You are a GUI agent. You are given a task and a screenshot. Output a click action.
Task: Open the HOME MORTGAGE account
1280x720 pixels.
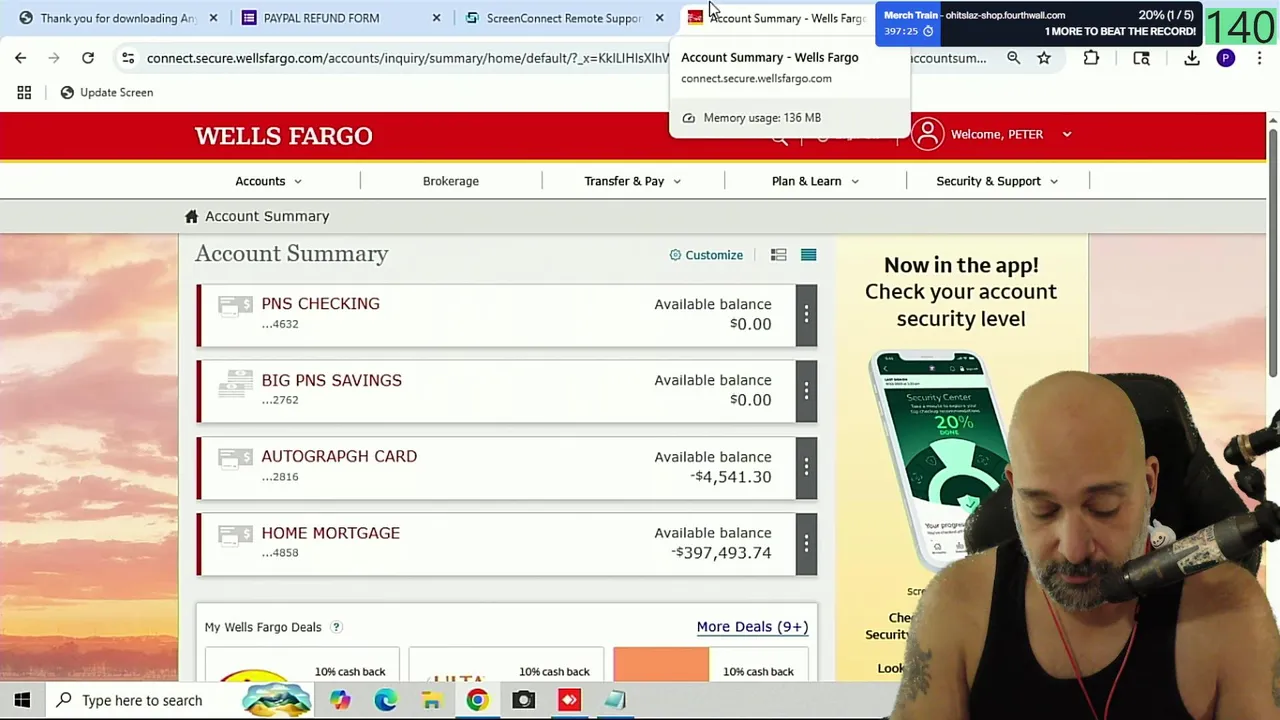click(330, 533)
